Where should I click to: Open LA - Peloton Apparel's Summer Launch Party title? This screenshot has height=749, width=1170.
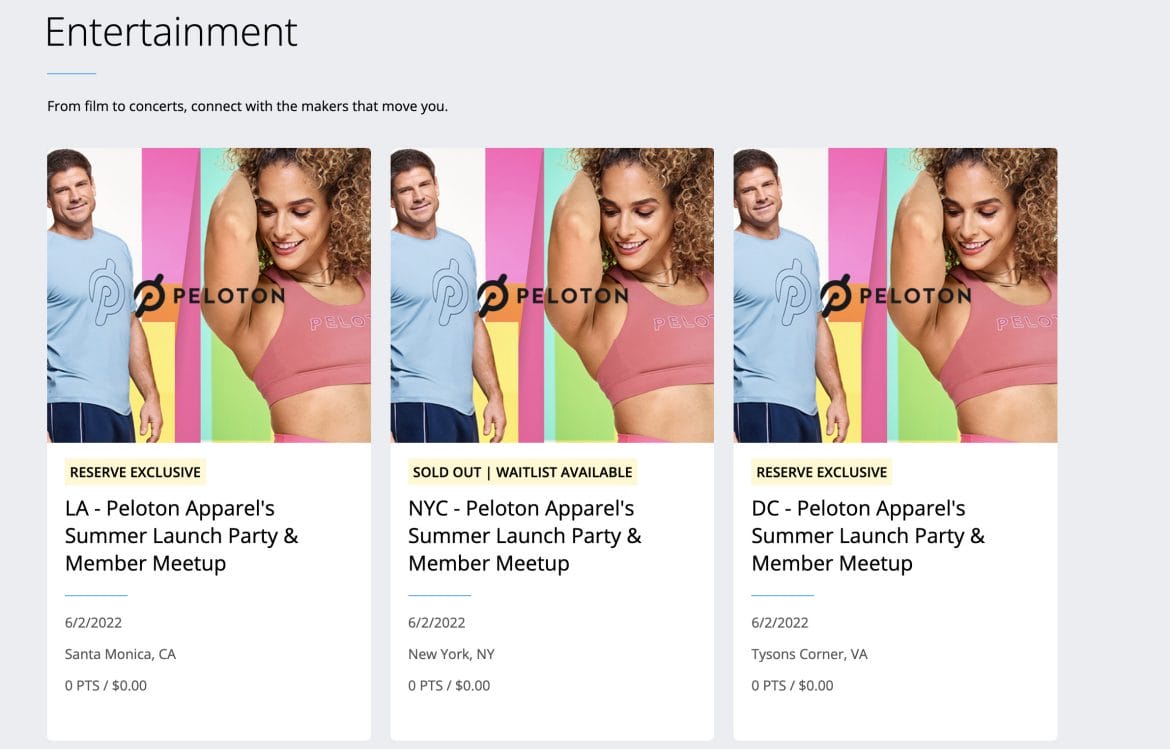[x=181, y=536]
